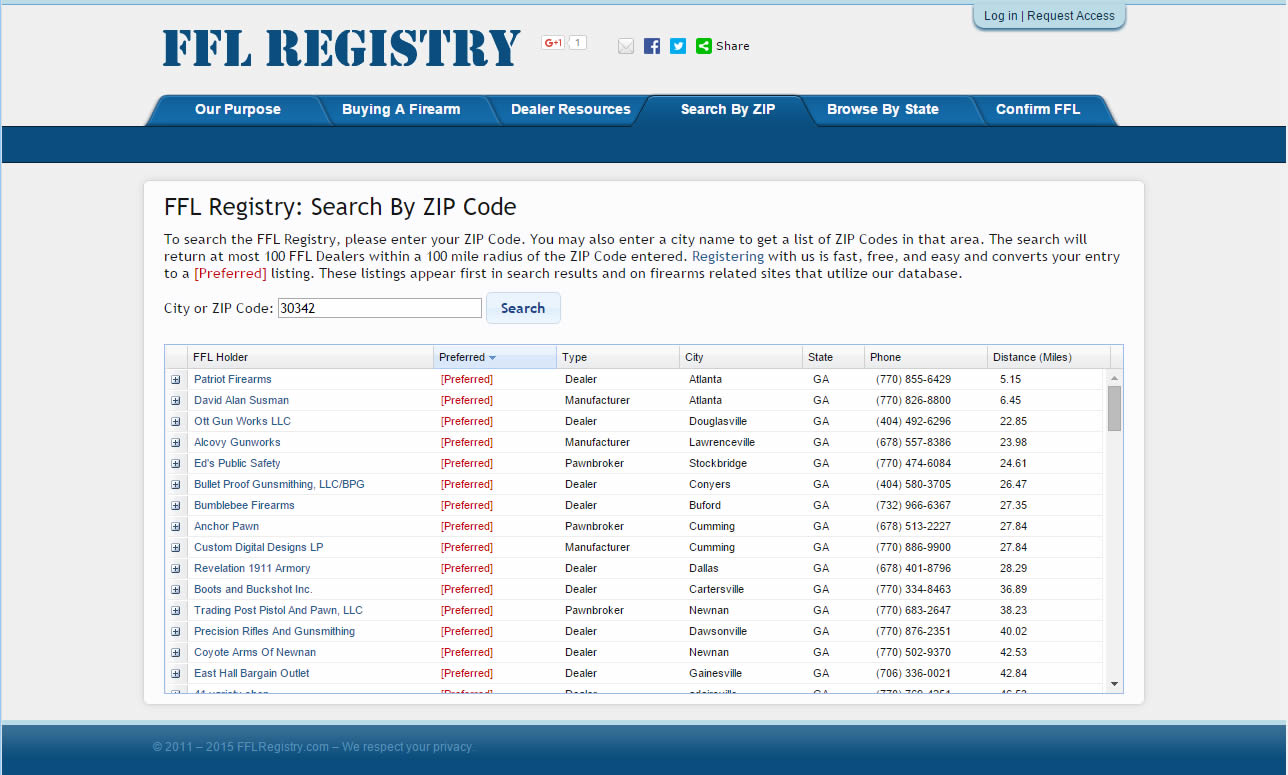Expand the Ed's Public Safety row

click(176, 464)
